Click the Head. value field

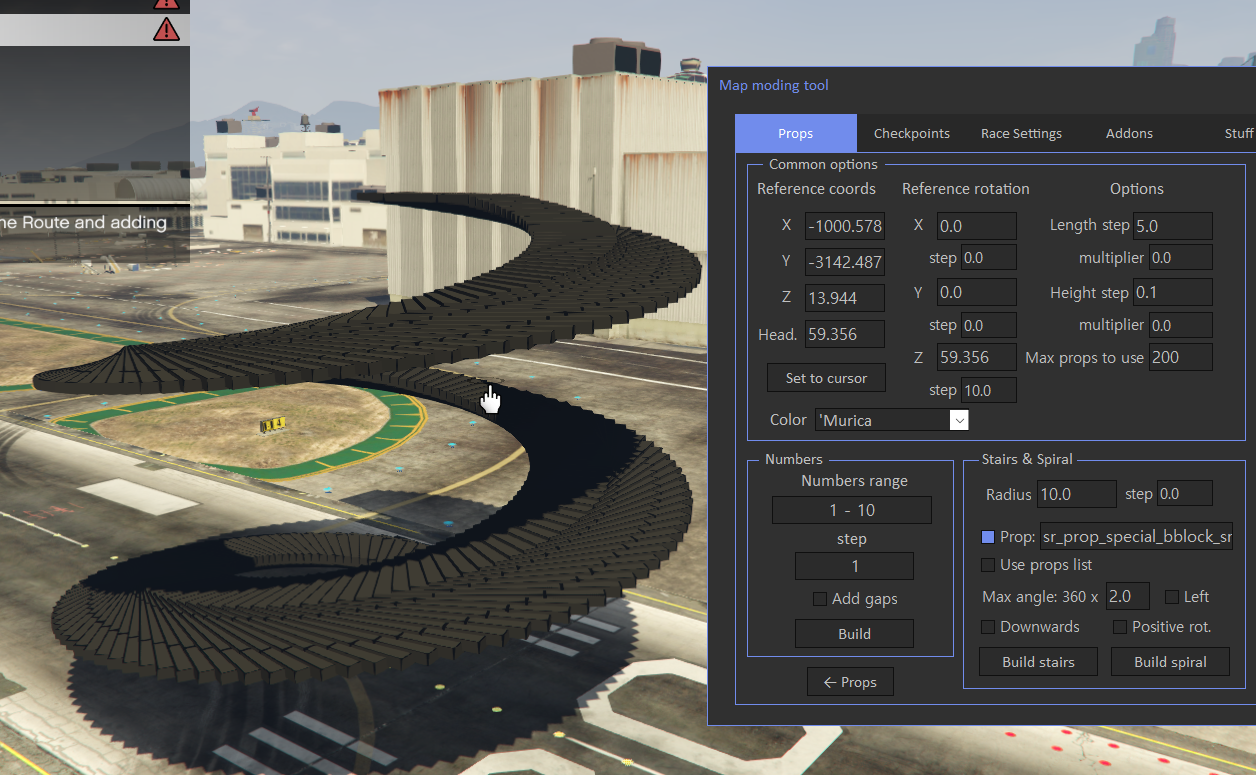845,334
